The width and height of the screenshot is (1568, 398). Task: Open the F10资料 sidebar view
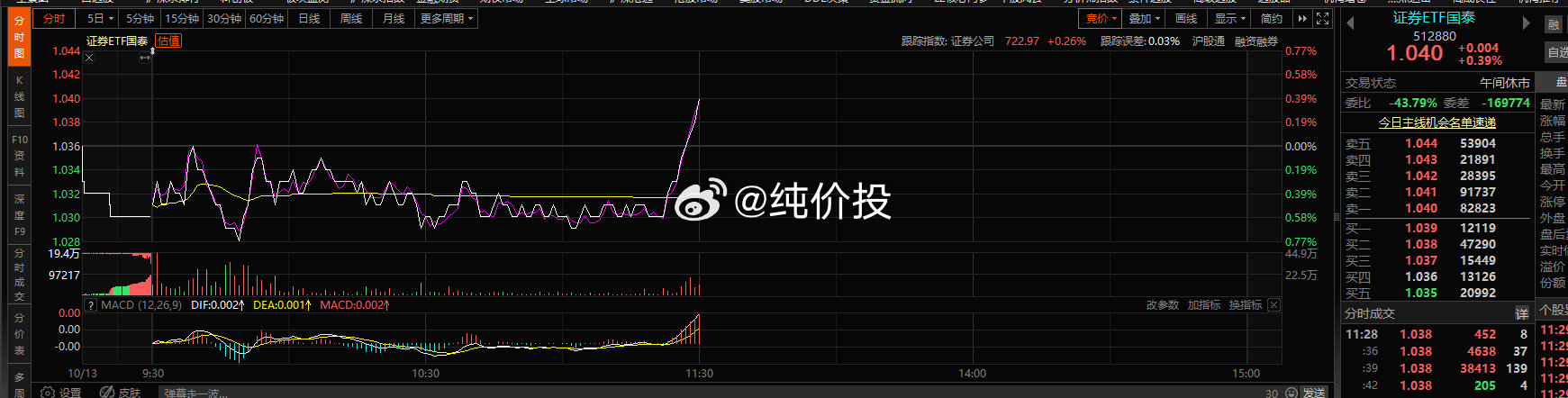tap(19, 155)
